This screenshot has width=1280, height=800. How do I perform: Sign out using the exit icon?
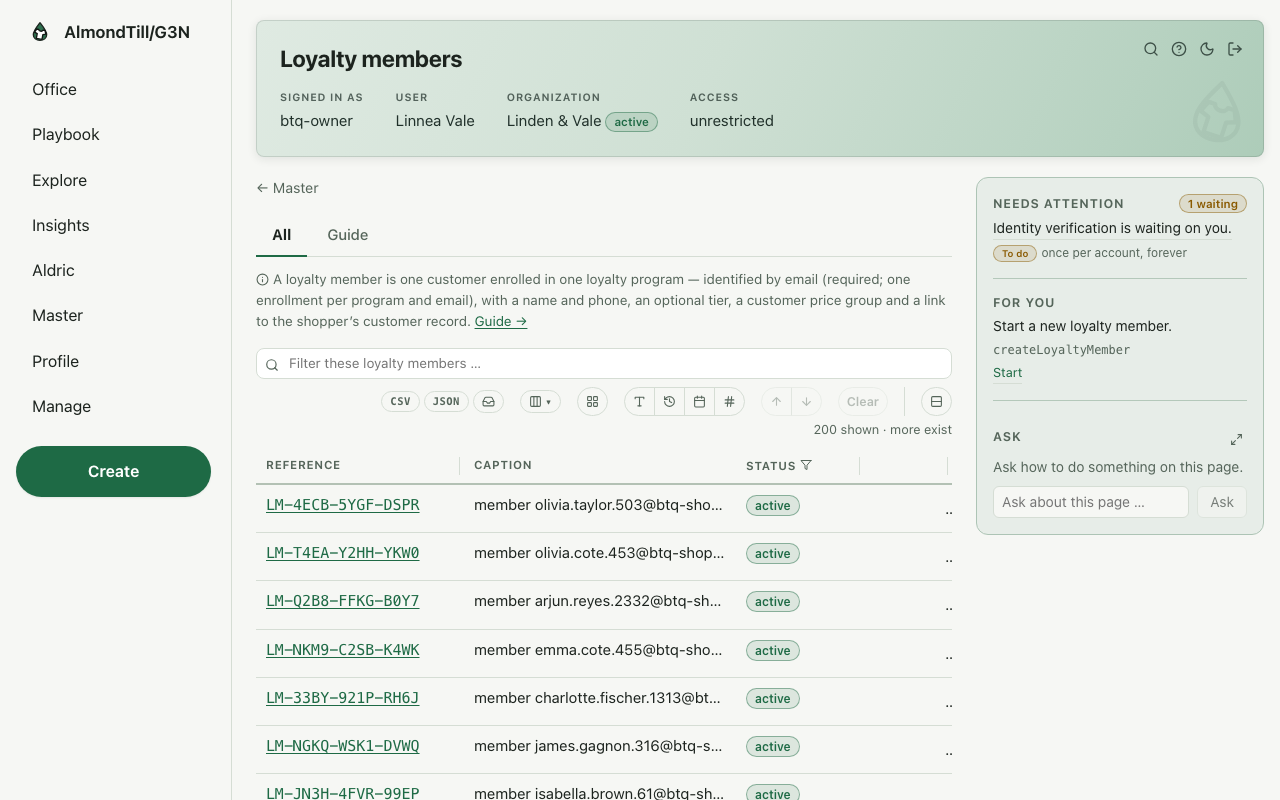click(x=1235, y=49)
